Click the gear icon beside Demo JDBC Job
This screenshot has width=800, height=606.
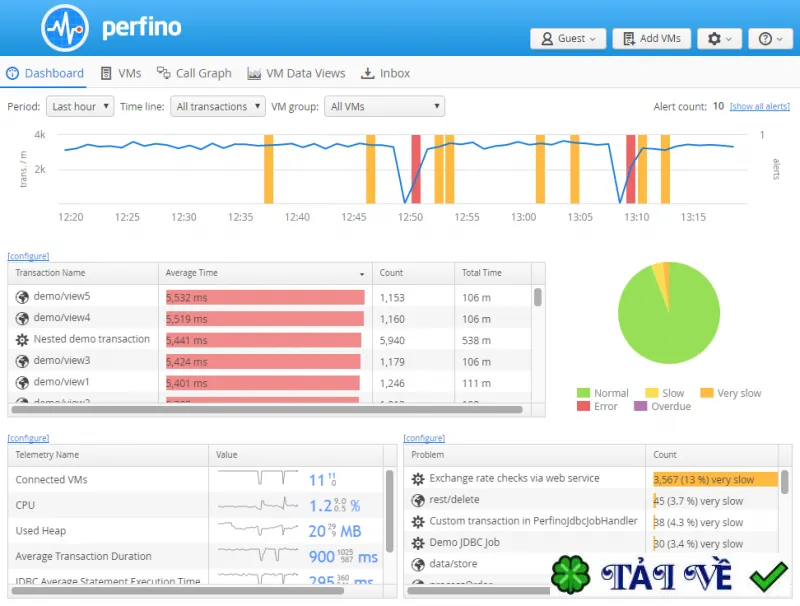point(418,543)
